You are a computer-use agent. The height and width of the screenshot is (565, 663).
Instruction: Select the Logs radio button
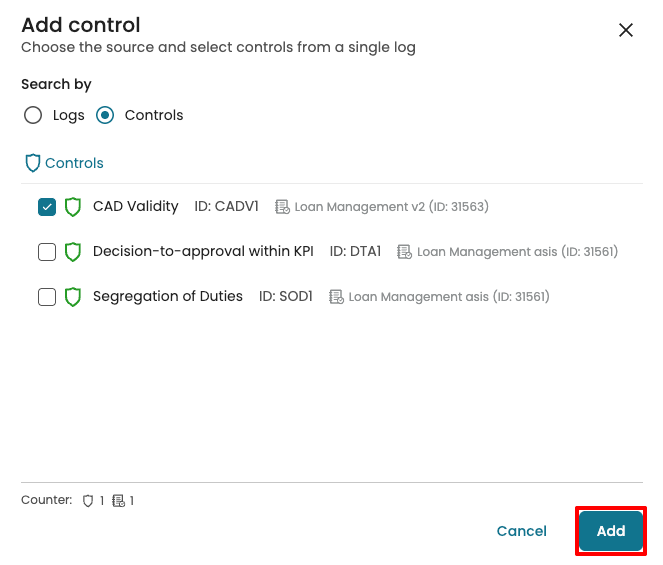coord(33,115)
